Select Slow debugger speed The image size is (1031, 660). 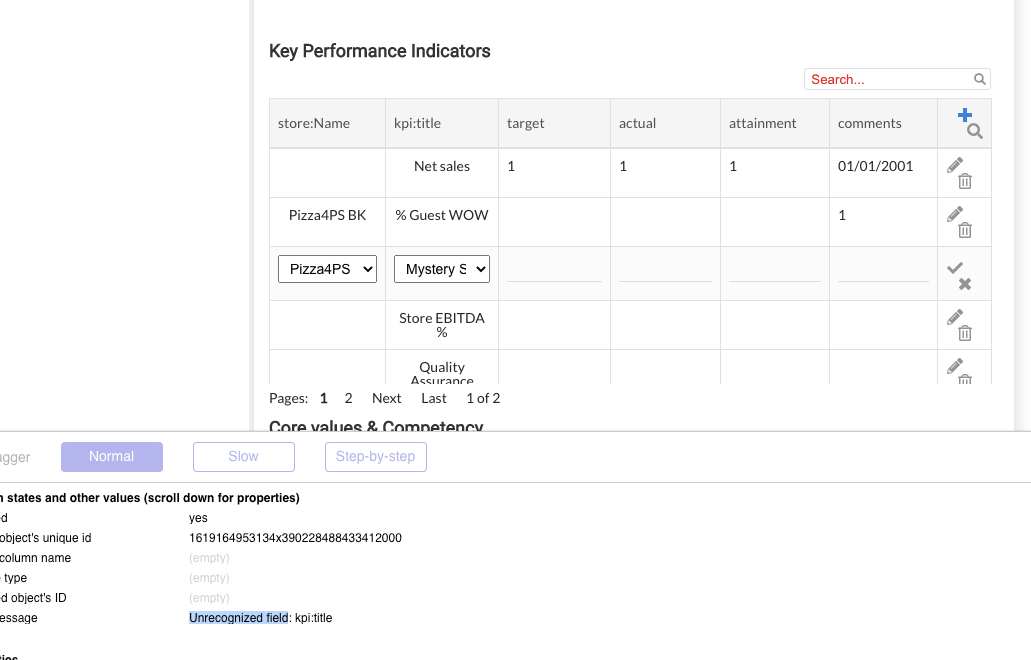[243, 456]
